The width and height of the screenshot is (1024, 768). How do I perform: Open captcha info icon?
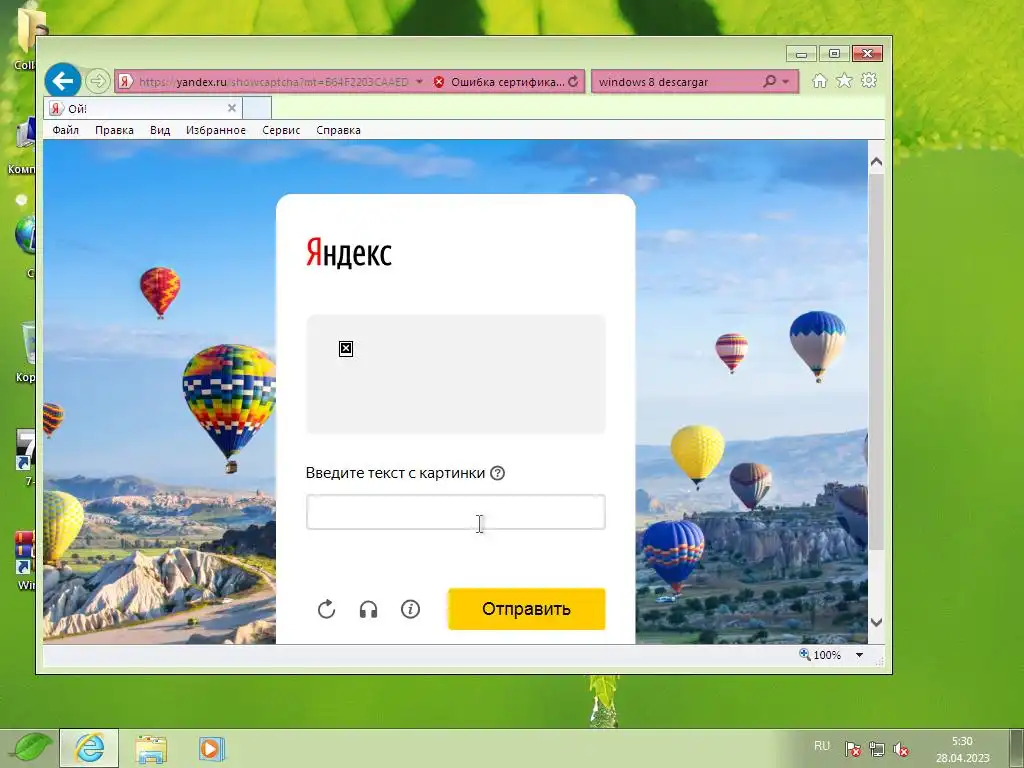pyautogui.click(x=410, y=609)
